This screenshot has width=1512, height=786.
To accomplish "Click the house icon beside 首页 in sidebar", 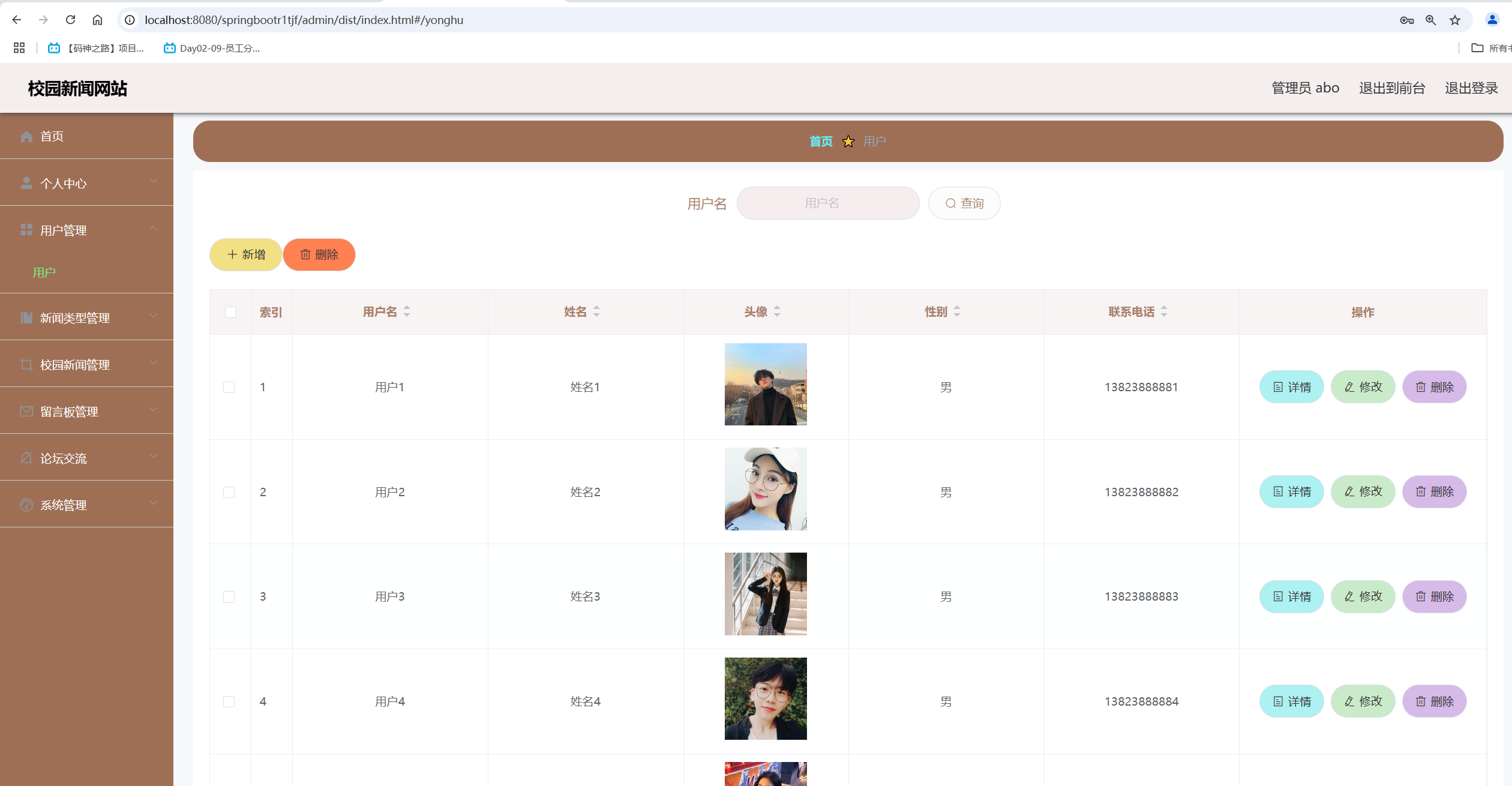I will [26, 137].
